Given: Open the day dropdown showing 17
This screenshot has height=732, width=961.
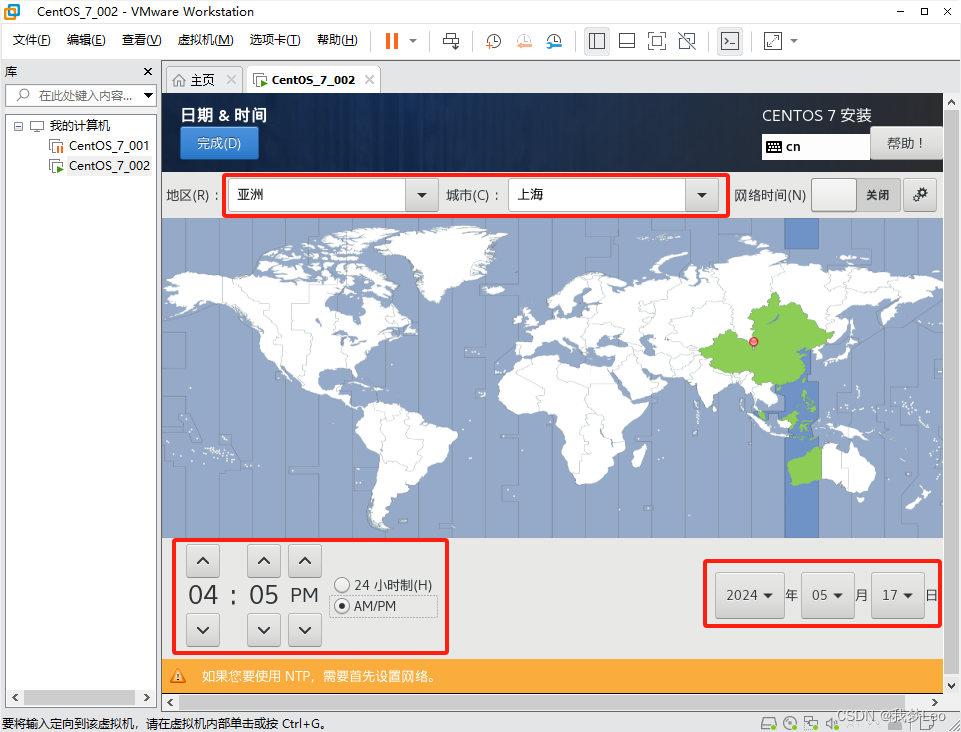Looking at the screenshot, I should coord(897,595).
